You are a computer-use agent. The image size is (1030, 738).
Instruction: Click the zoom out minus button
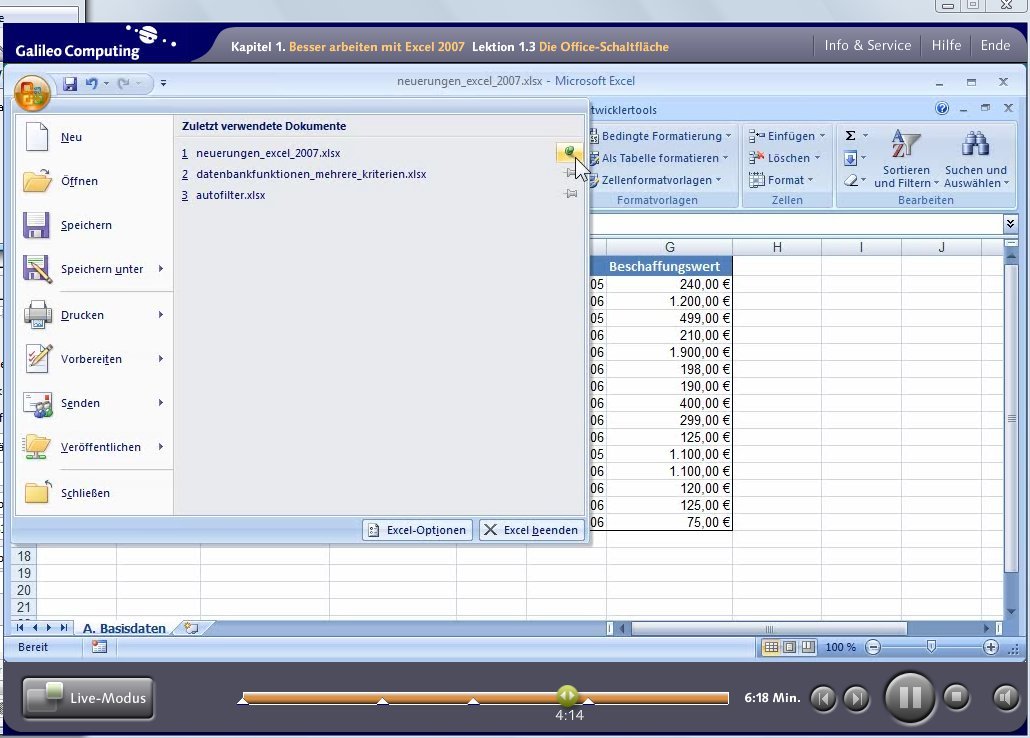point(873,647)
